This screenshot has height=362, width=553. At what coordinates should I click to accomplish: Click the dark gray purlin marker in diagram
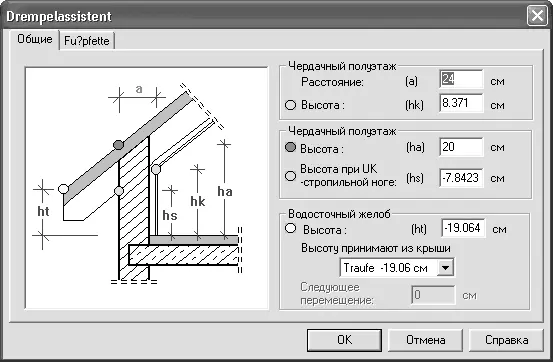[x=118, y=145]
